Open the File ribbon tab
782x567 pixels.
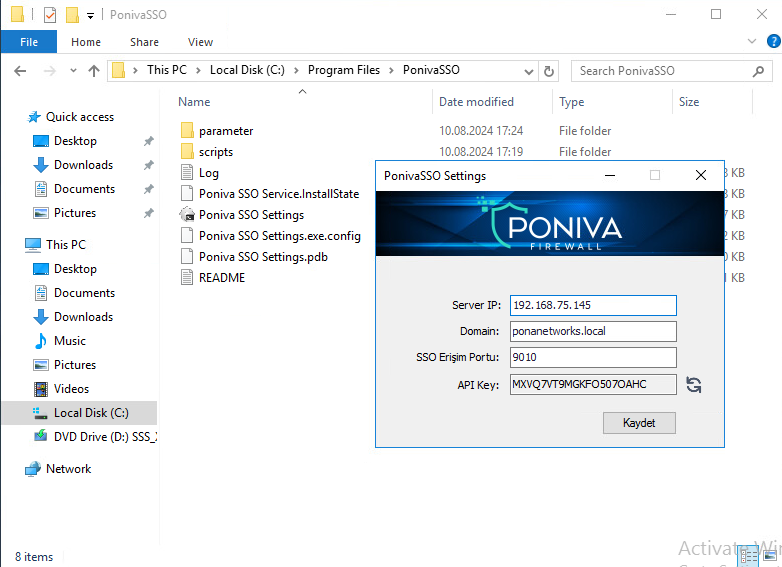pyautogui.click(x=29, y=42)
